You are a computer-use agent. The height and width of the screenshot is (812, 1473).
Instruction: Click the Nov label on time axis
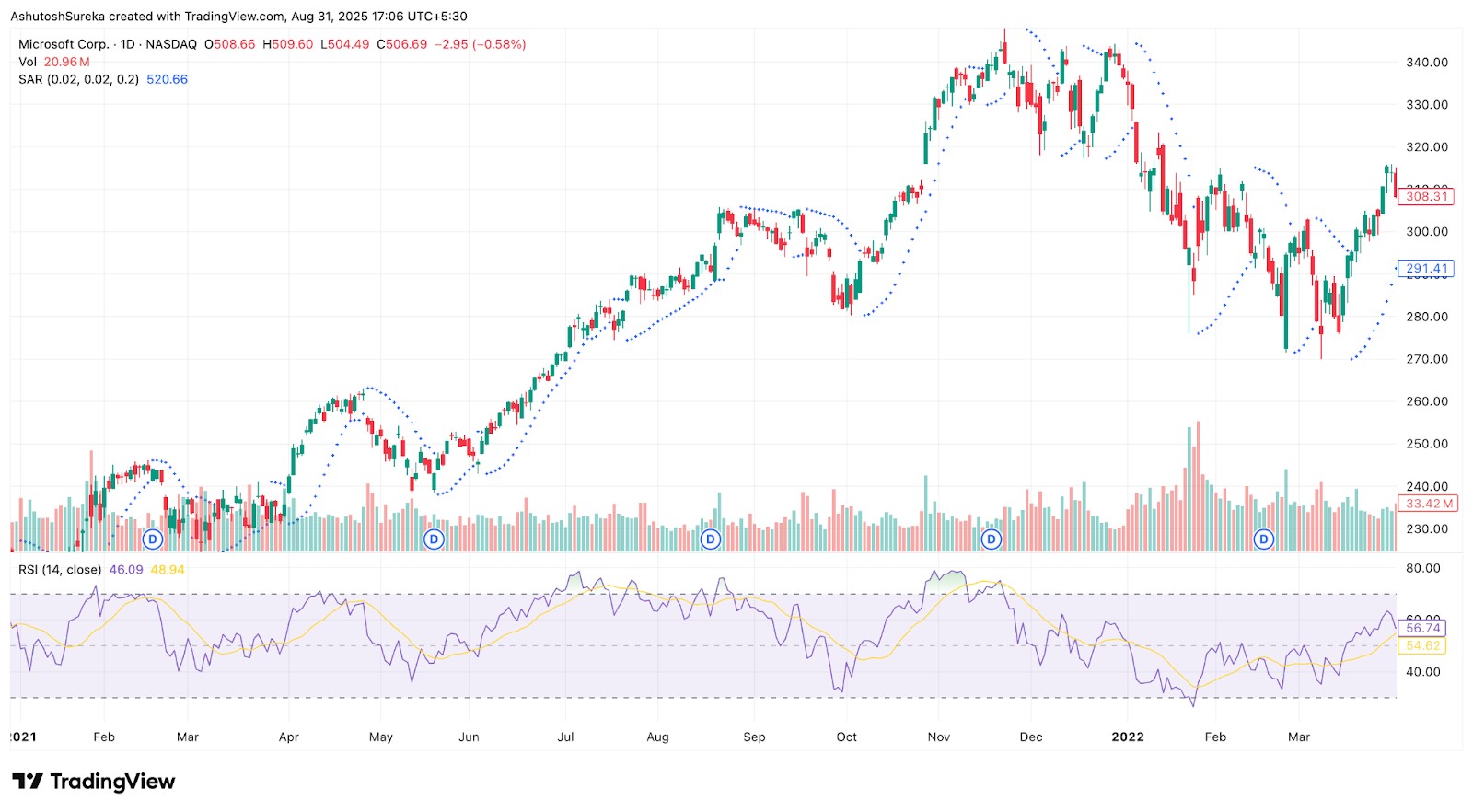pyautogui.click(x=938, y=737)
